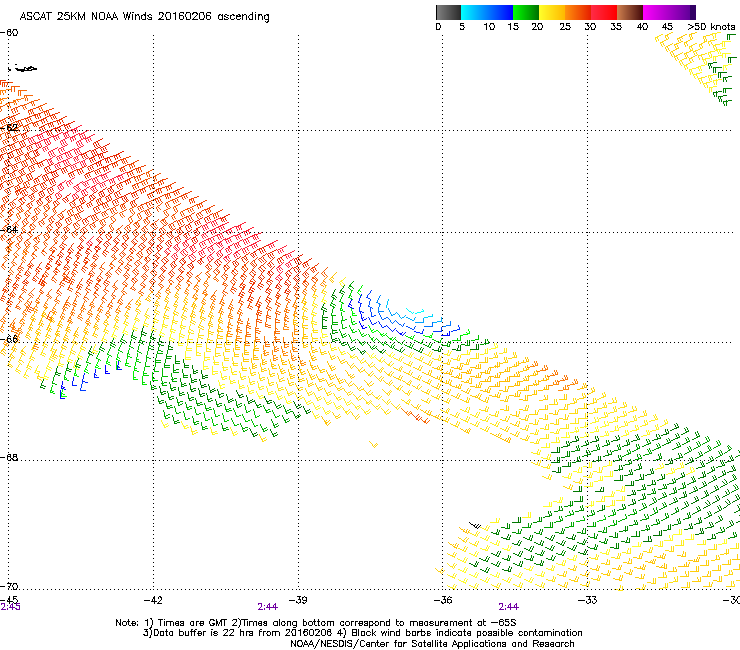740x650 pixels.
Task: Pick the yellow 20-25 knots legend color
Action: tap(552, 12)
